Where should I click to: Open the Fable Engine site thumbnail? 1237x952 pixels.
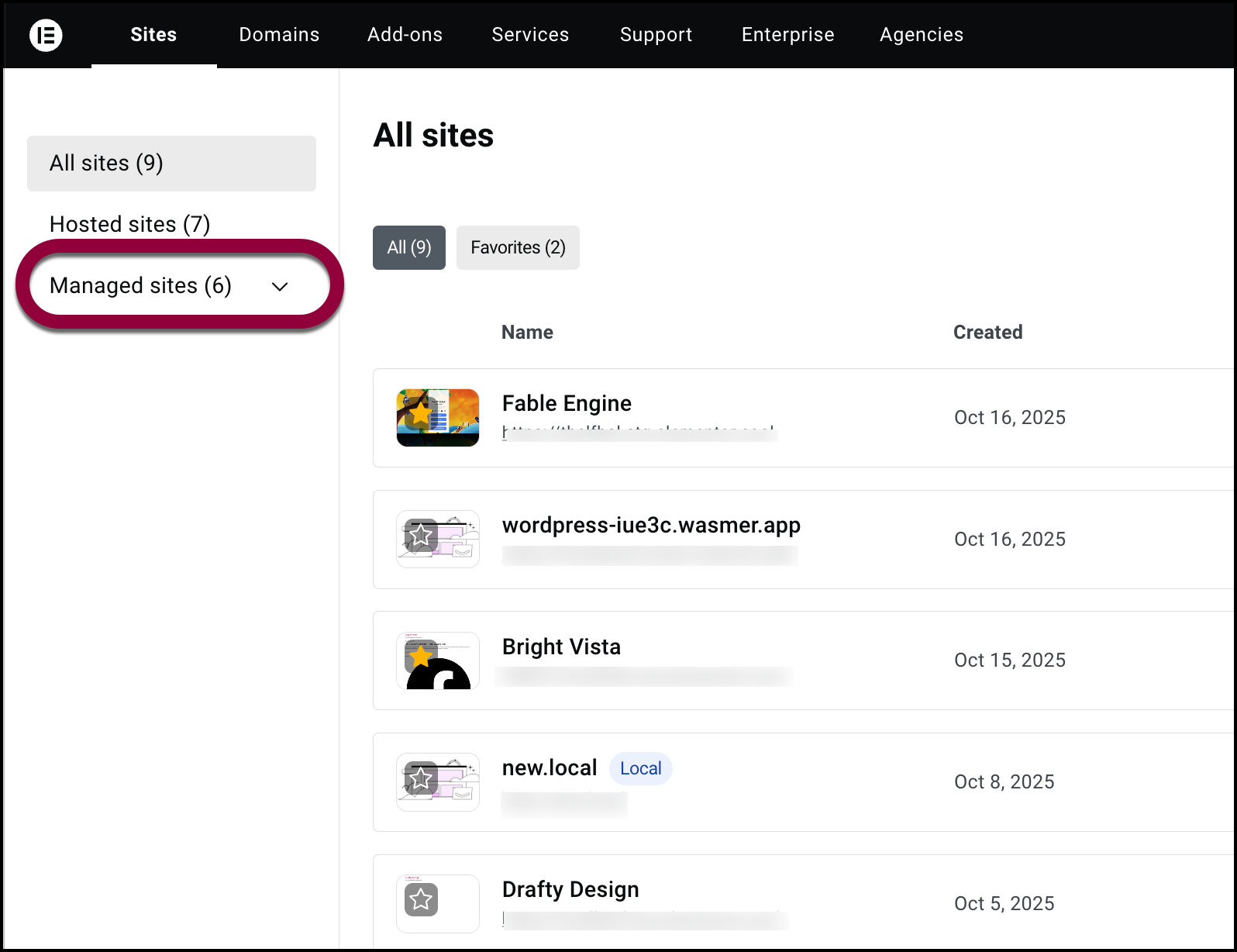click(x=438, y=418)
